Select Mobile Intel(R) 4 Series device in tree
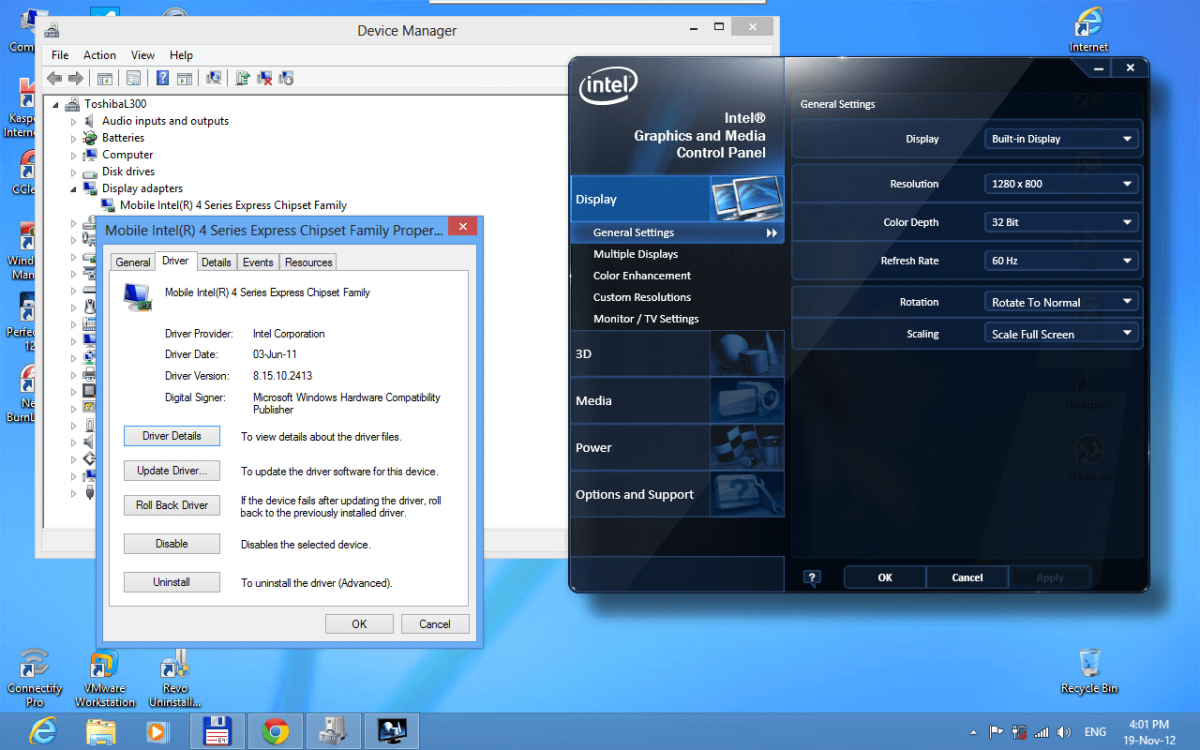Image resolution: width=1200 pixels, height=750 pixels. 232,205
